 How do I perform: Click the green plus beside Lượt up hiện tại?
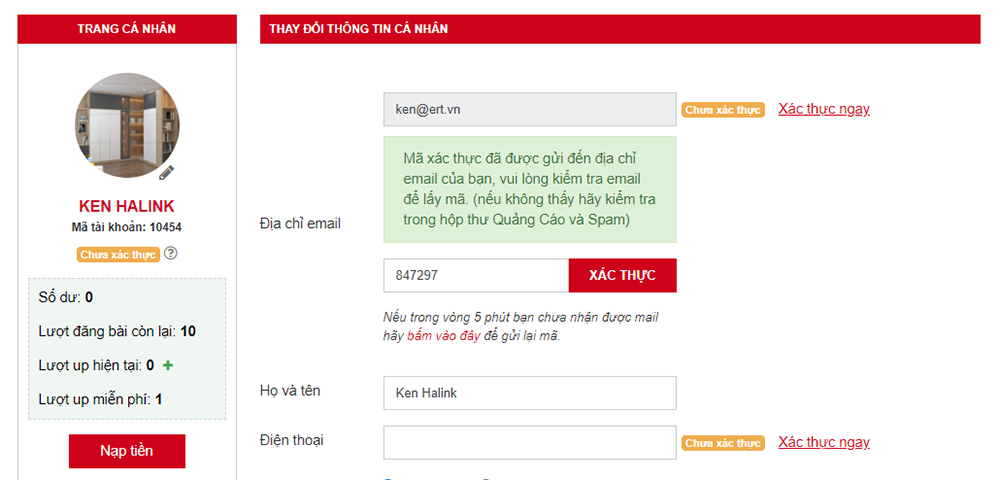[x=168, y=365]
